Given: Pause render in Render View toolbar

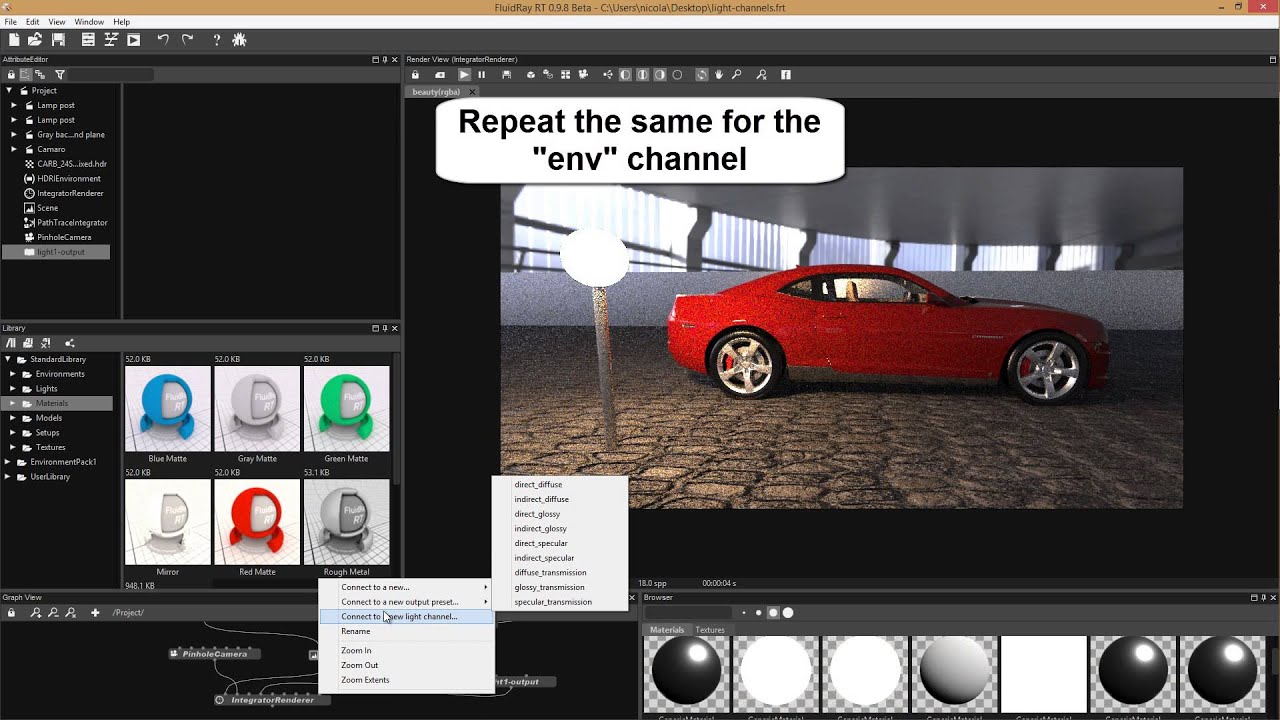Looking at the screenshot, I should point(482,75).
